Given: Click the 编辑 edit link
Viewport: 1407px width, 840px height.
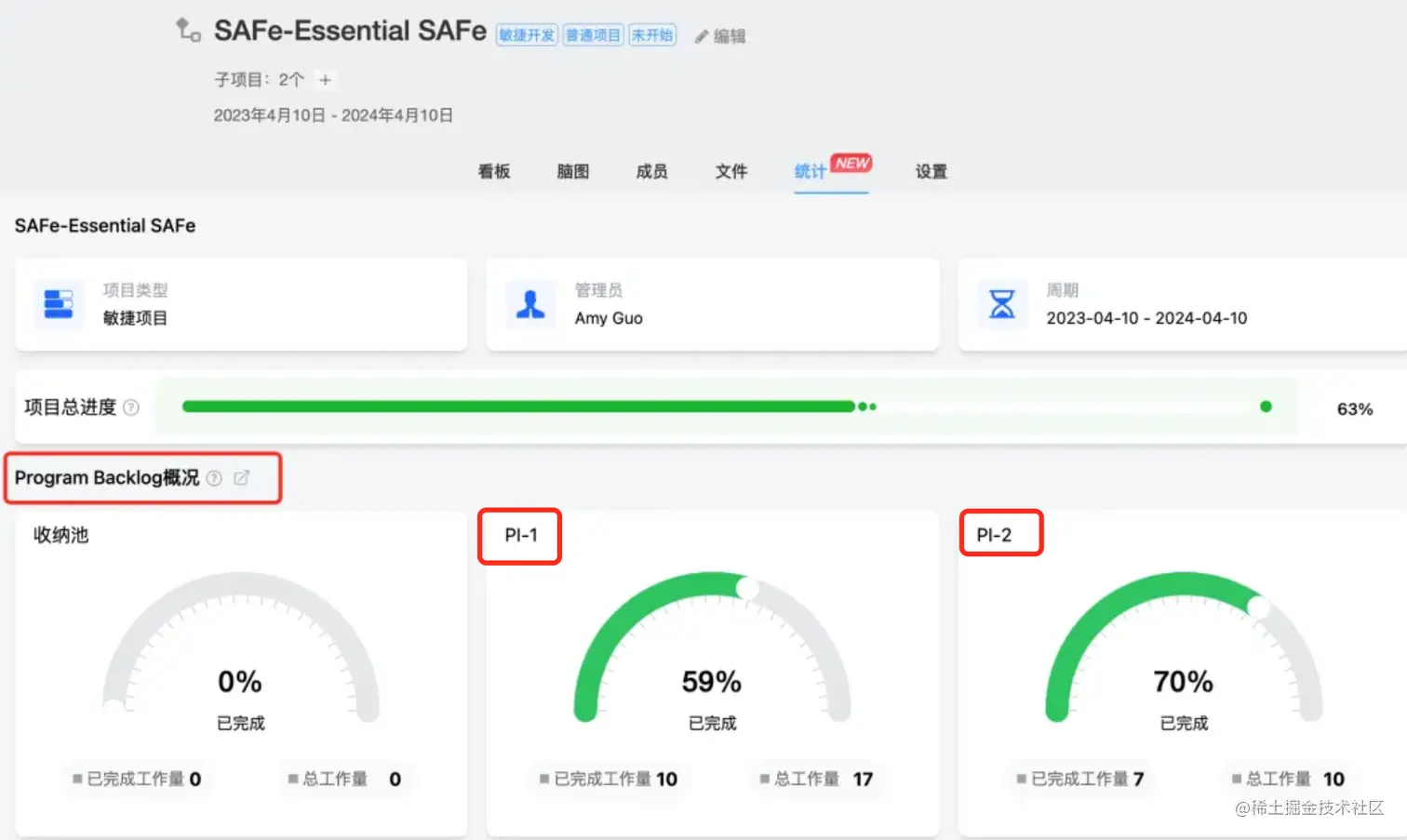Looking at the screenshot, I should click(730, 36).
